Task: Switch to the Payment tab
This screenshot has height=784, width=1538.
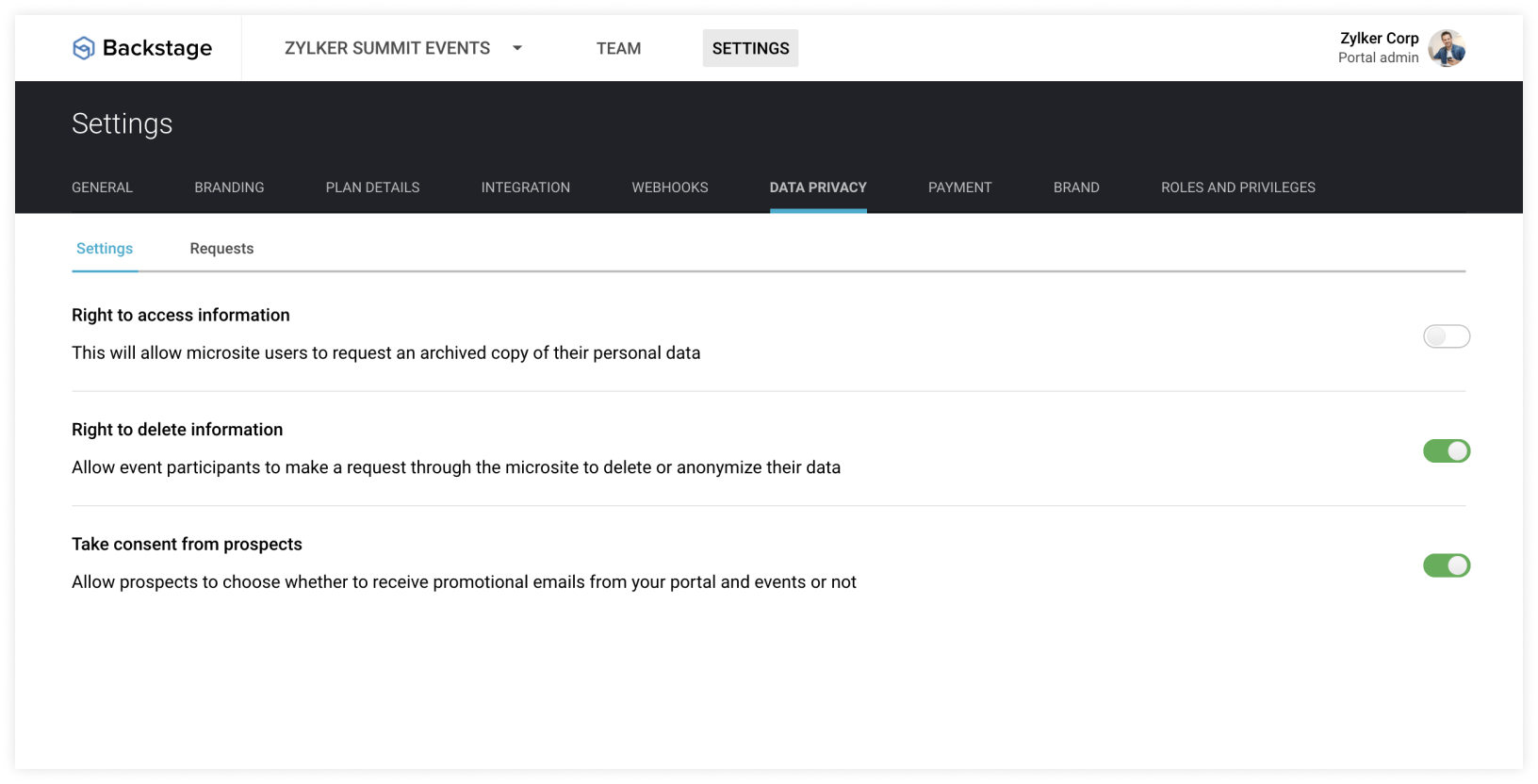Action: 959,188
